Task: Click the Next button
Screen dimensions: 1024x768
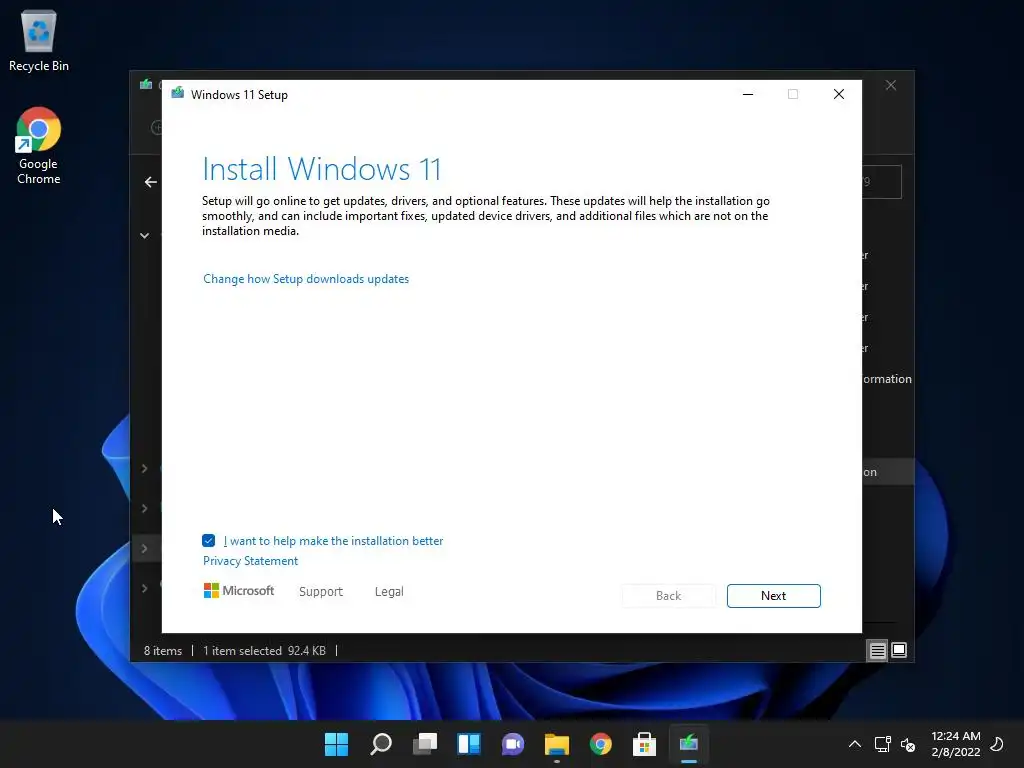Action: pyautogui.click(x=774, y=596)
